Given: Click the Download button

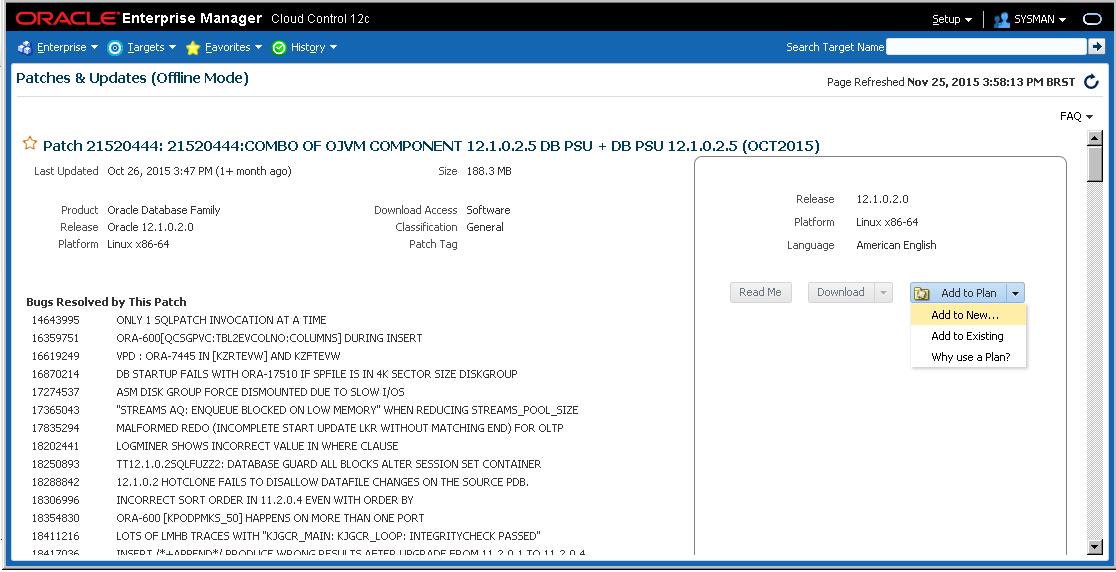Looking at the screenshot, I should coord(841,292).
